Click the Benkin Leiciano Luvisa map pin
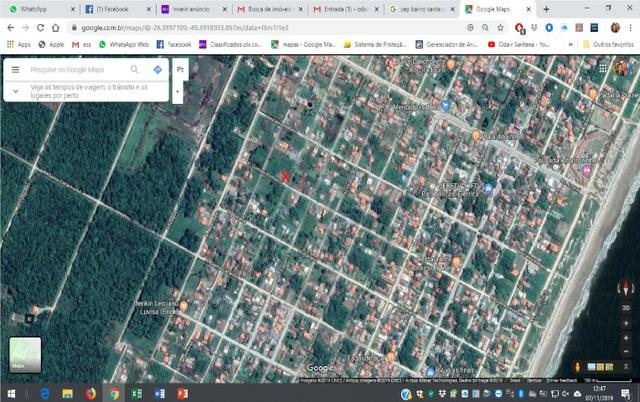 click(184, 306)
